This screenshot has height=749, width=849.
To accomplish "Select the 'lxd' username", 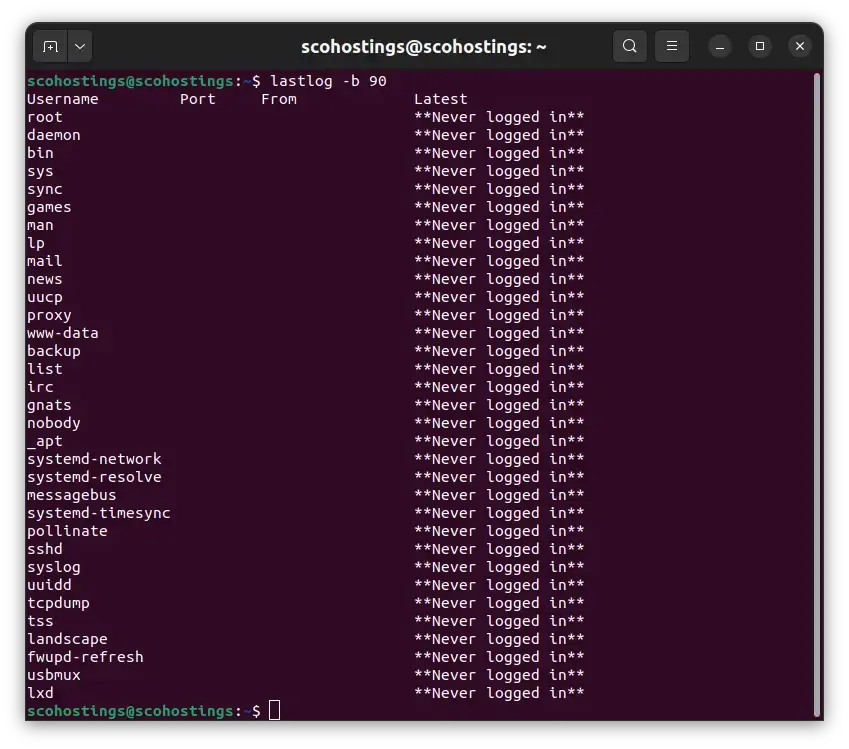I will click(x=41, y=693).
